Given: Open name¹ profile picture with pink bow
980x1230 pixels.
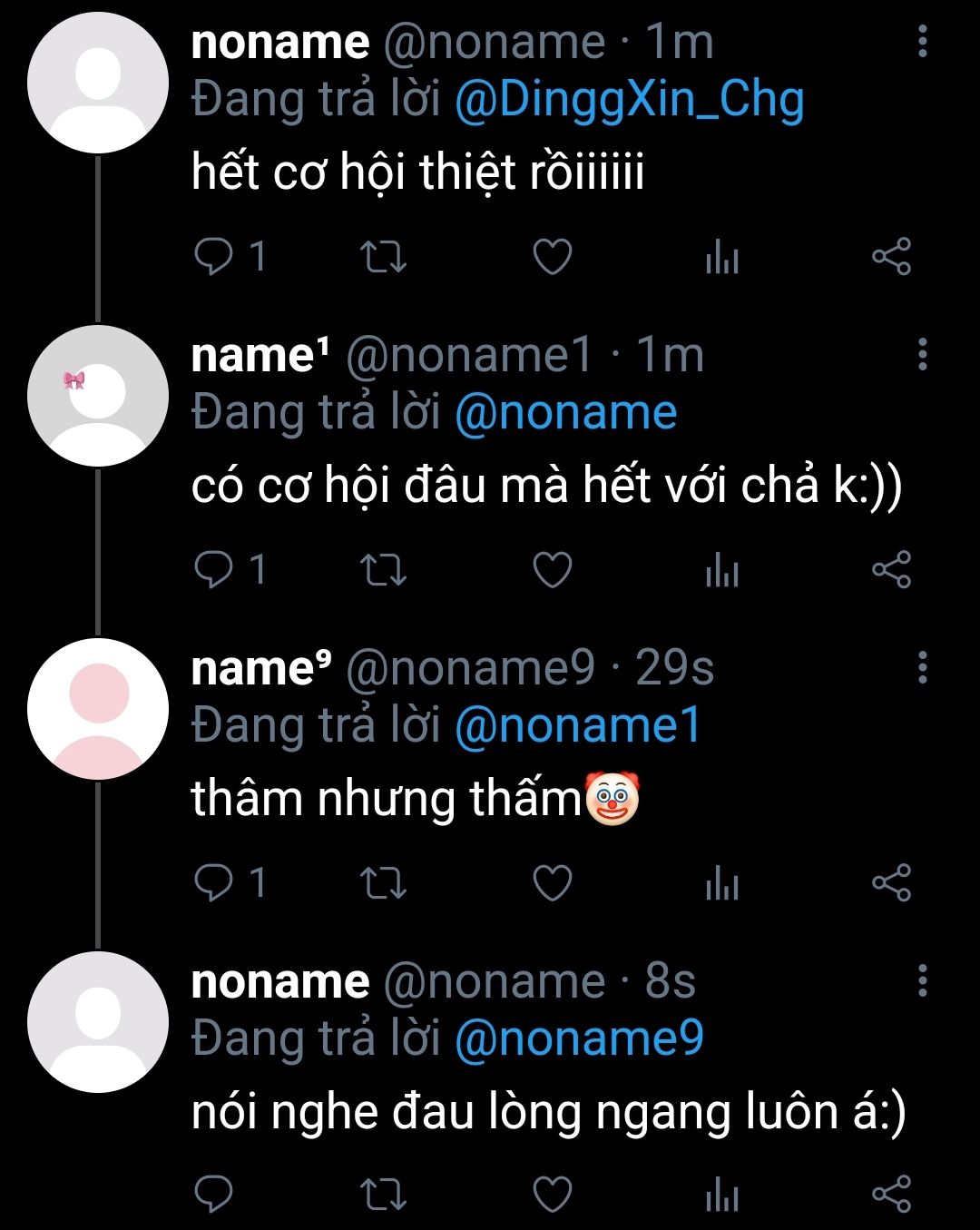Looking at the screenshot, I should click(x=98, y=396).
